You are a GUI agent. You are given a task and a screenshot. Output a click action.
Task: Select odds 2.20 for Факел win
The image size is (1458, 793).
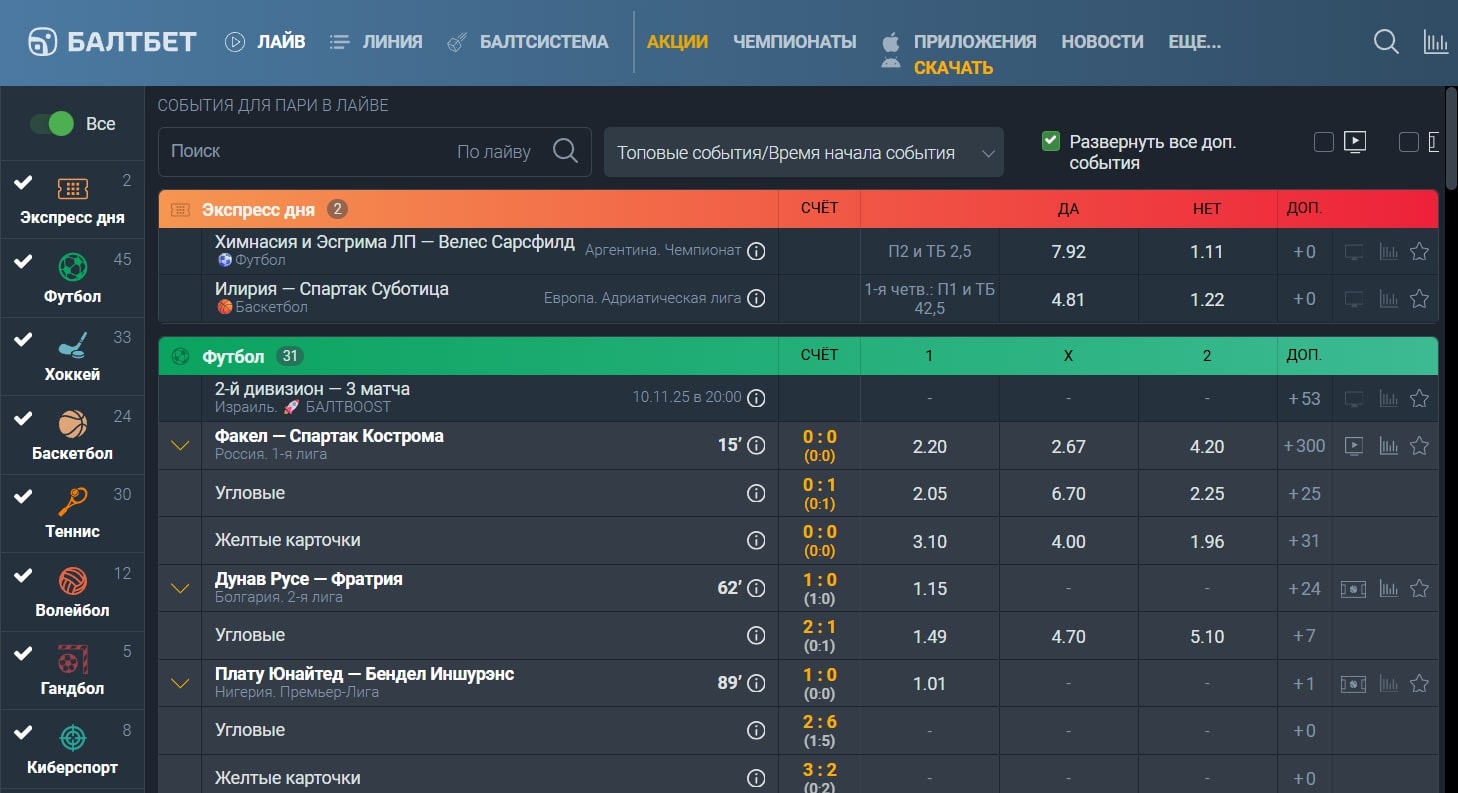[x=929, y=446]
